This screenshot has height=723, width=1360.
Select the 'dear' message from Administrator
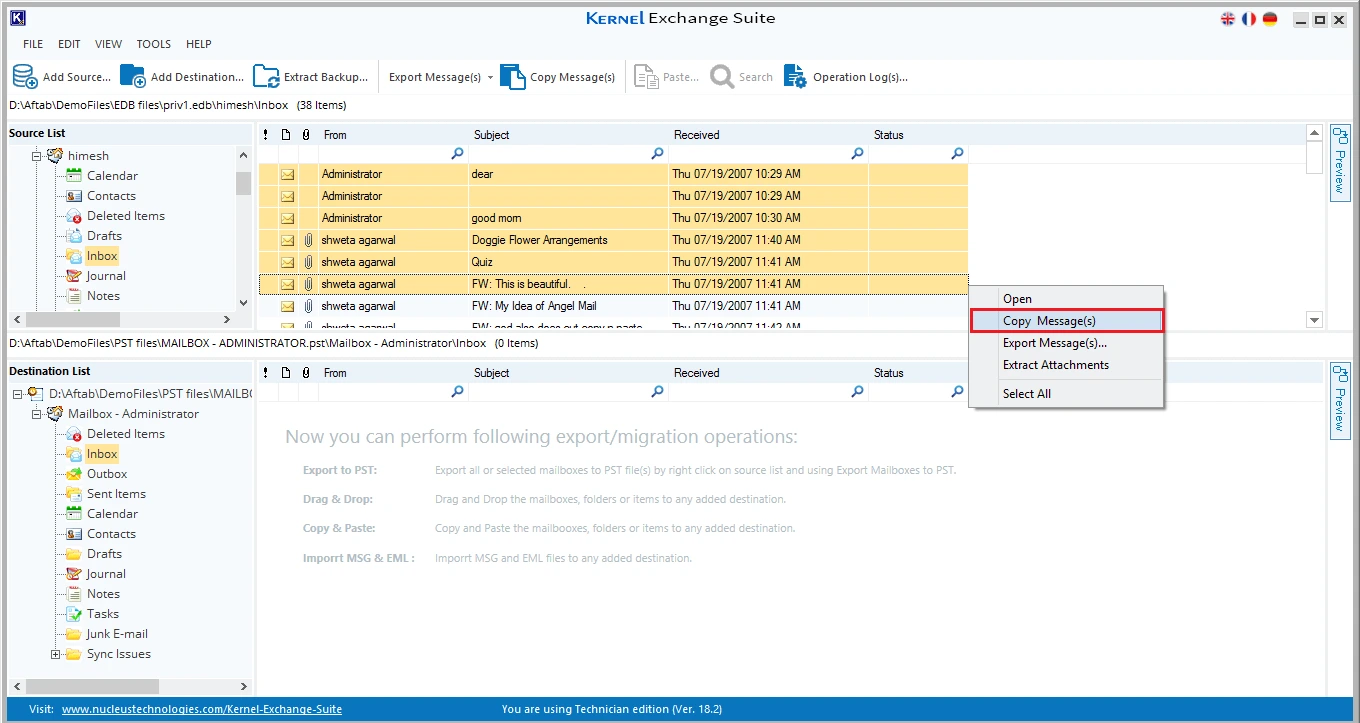613,174
